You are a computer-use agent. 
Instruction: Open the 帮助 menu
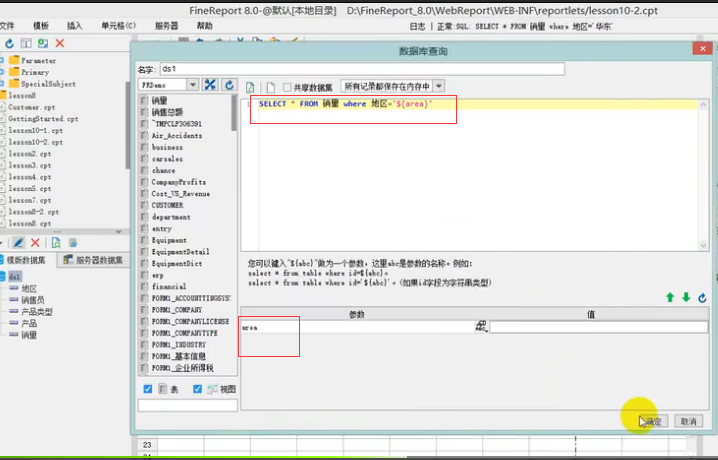tap(205, 26)
